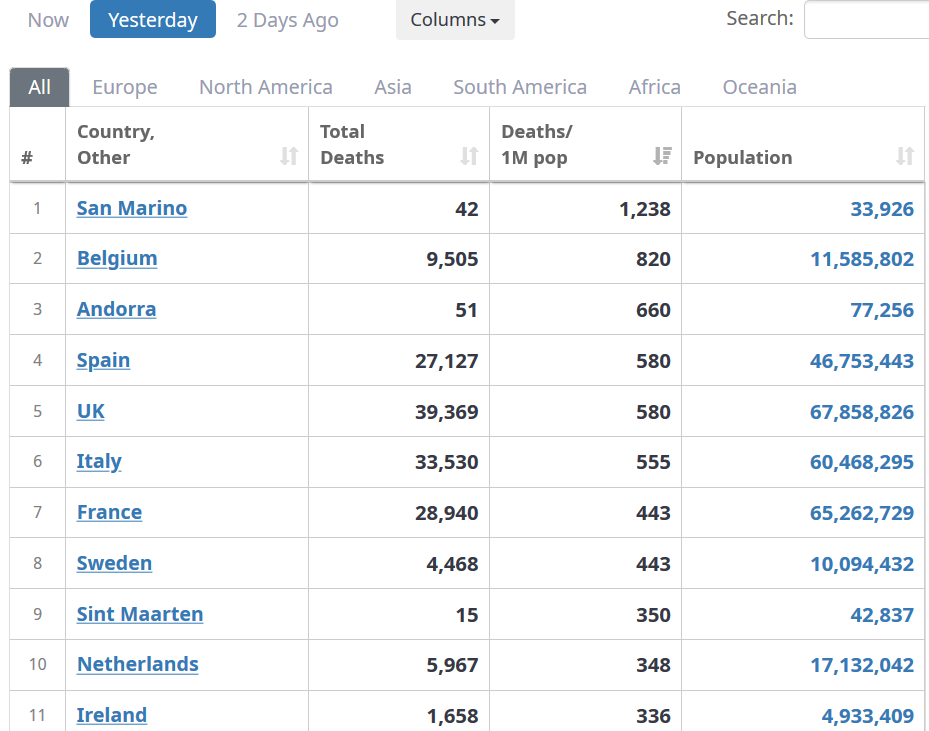Show the Africa tab
Viewport: 929px width, 731px height.
[x=655, y=87]
